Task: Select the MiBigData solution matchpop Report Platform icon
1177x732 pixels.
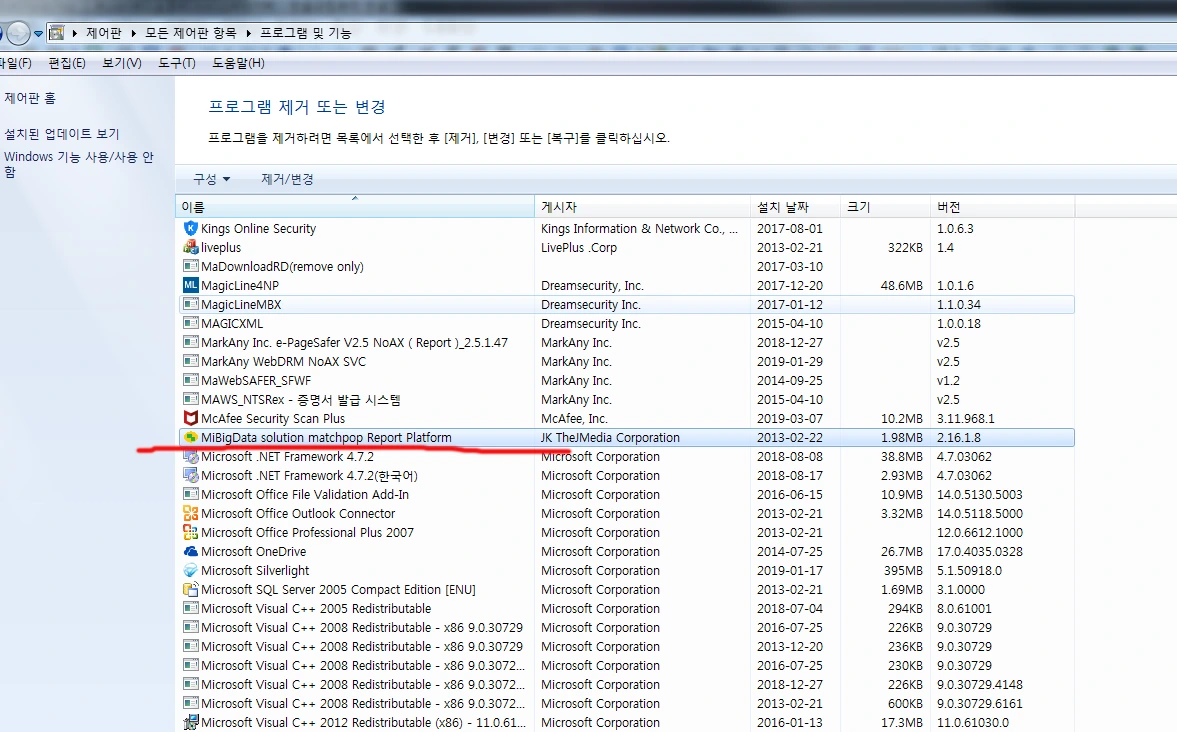Action: click(190, 437)
